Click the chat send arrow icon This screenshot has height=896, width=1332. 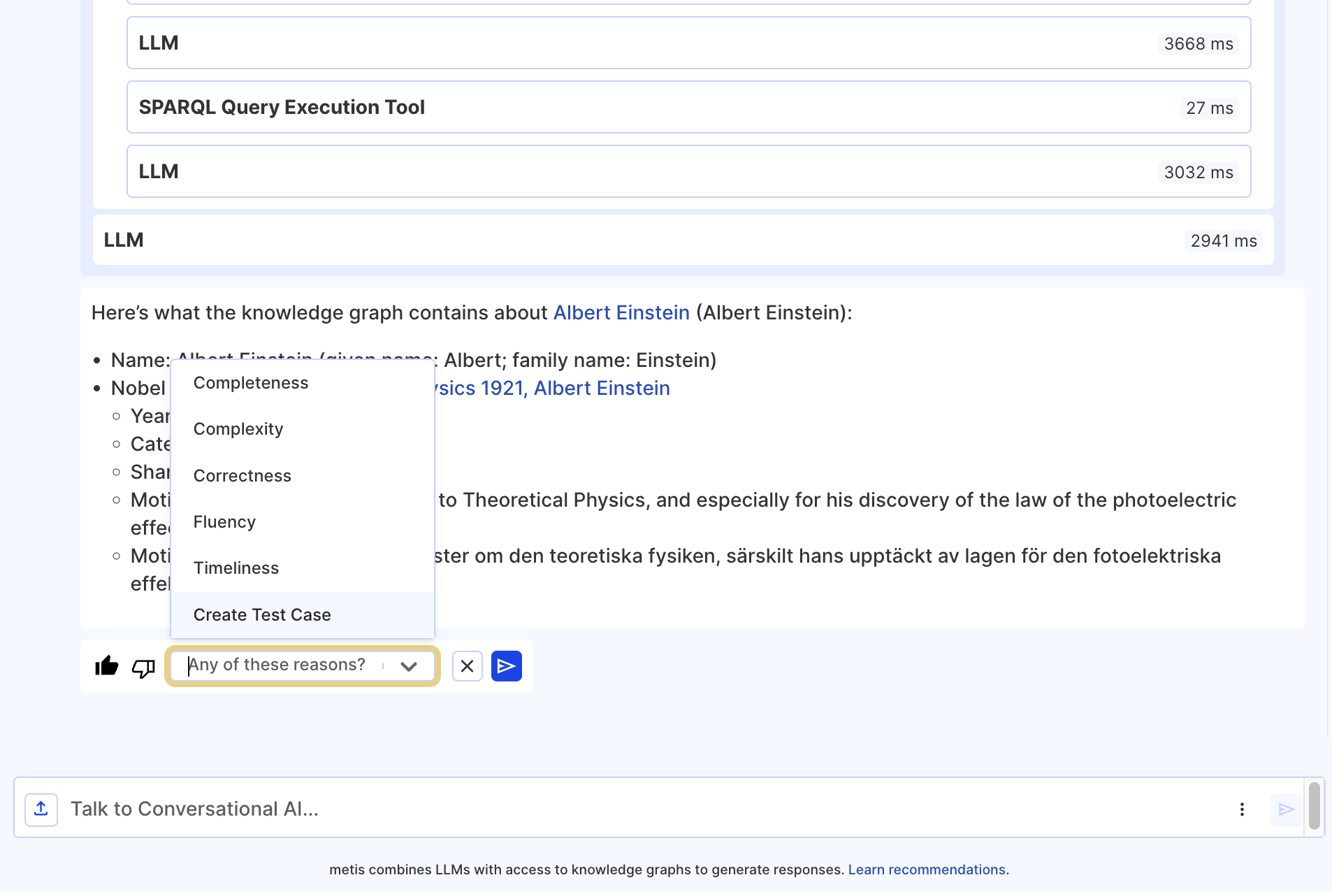(x=1287, y=809)
